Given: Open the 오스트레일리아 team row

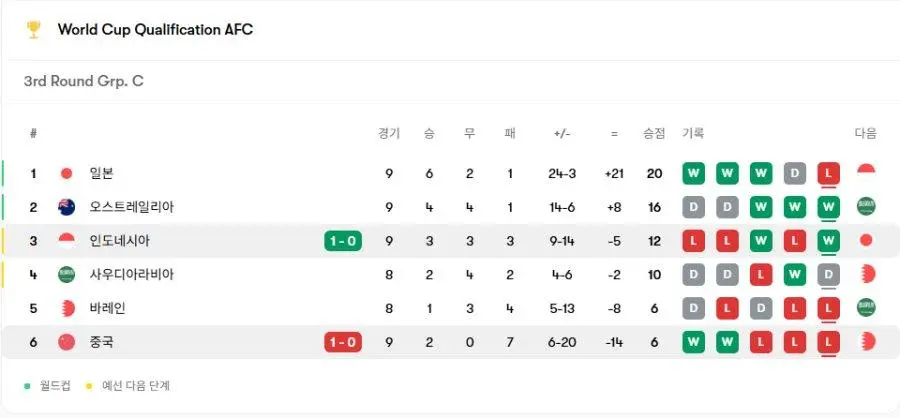Looking at the screenshot, I should (x=450, y=207).
